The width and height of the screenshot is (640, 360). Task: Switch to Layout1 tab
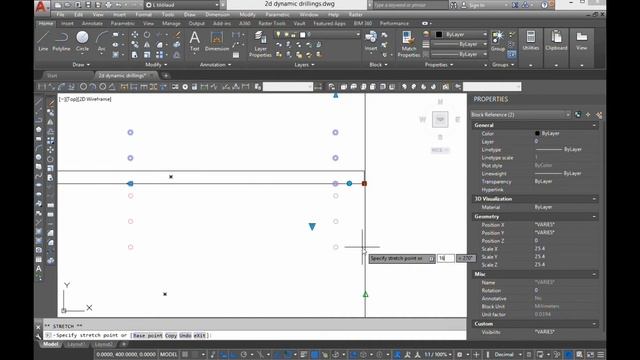[x=76, y=344]
